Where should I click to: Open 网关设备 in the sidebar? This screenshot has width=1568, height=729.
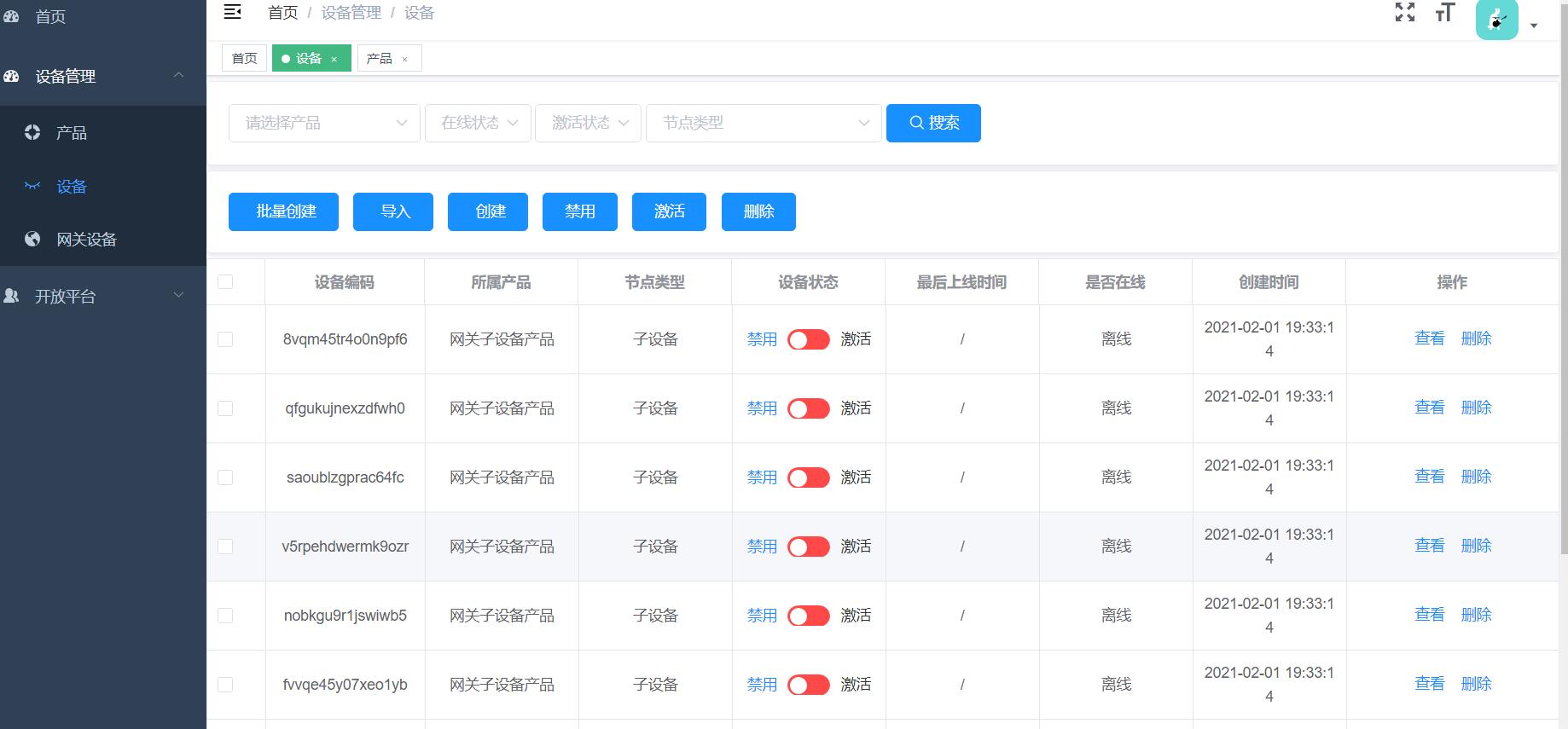tap(86, 240)
